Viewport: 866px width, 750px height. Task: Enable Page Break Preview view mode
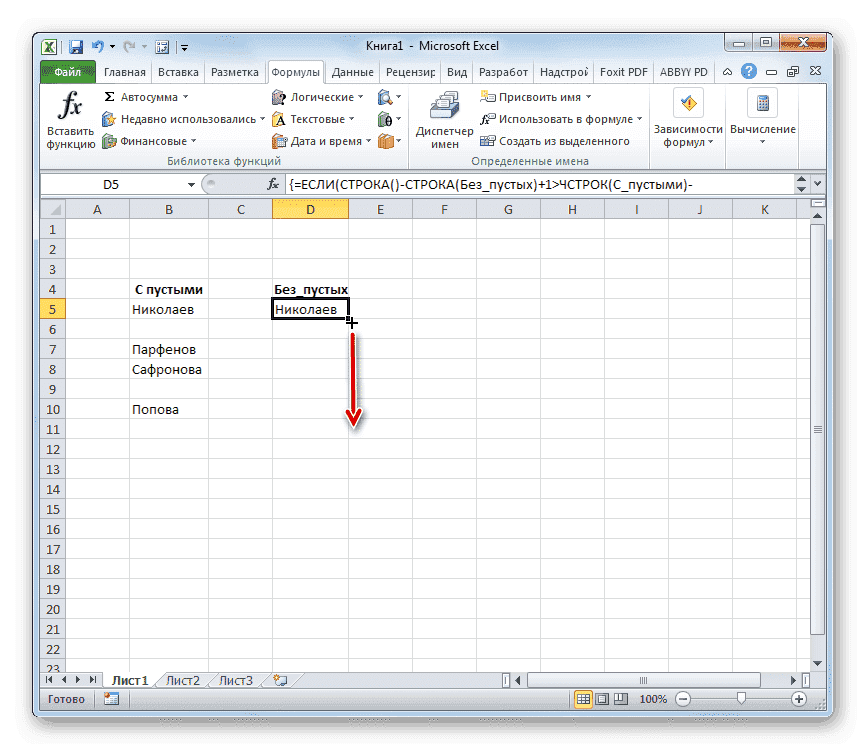(x=620, y=698)
